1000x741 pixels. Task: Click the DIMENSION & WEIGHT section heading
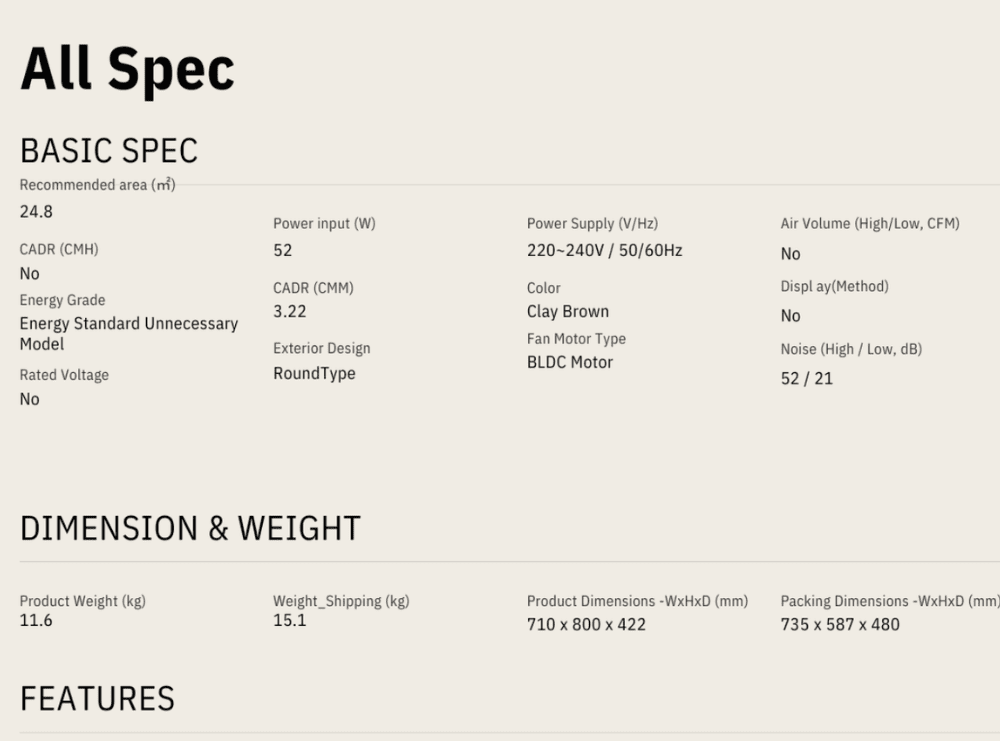point(190,528)
